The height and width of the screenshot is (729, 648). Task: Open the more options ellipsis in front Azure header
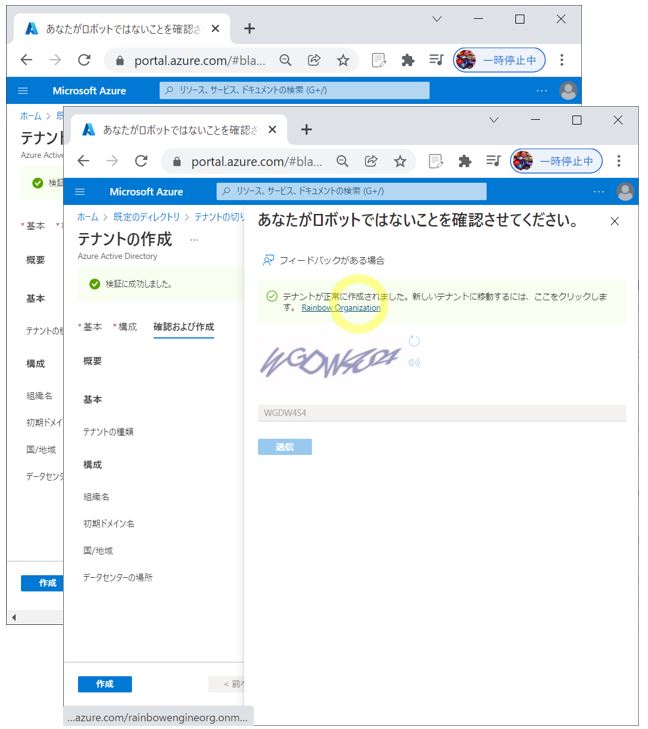tap(599, 192)
